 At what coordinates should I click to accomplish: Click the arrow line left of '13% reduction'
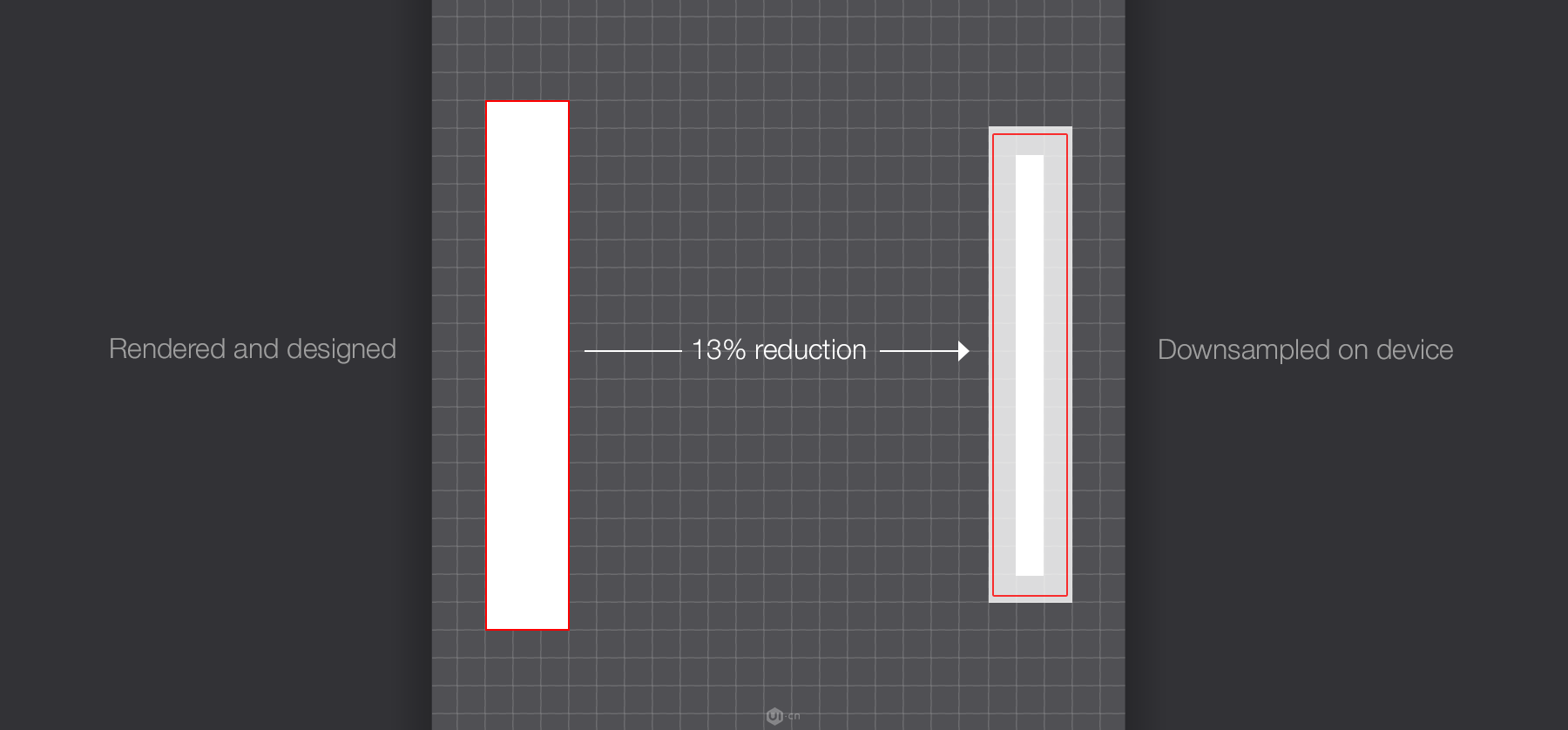[632, 351]
